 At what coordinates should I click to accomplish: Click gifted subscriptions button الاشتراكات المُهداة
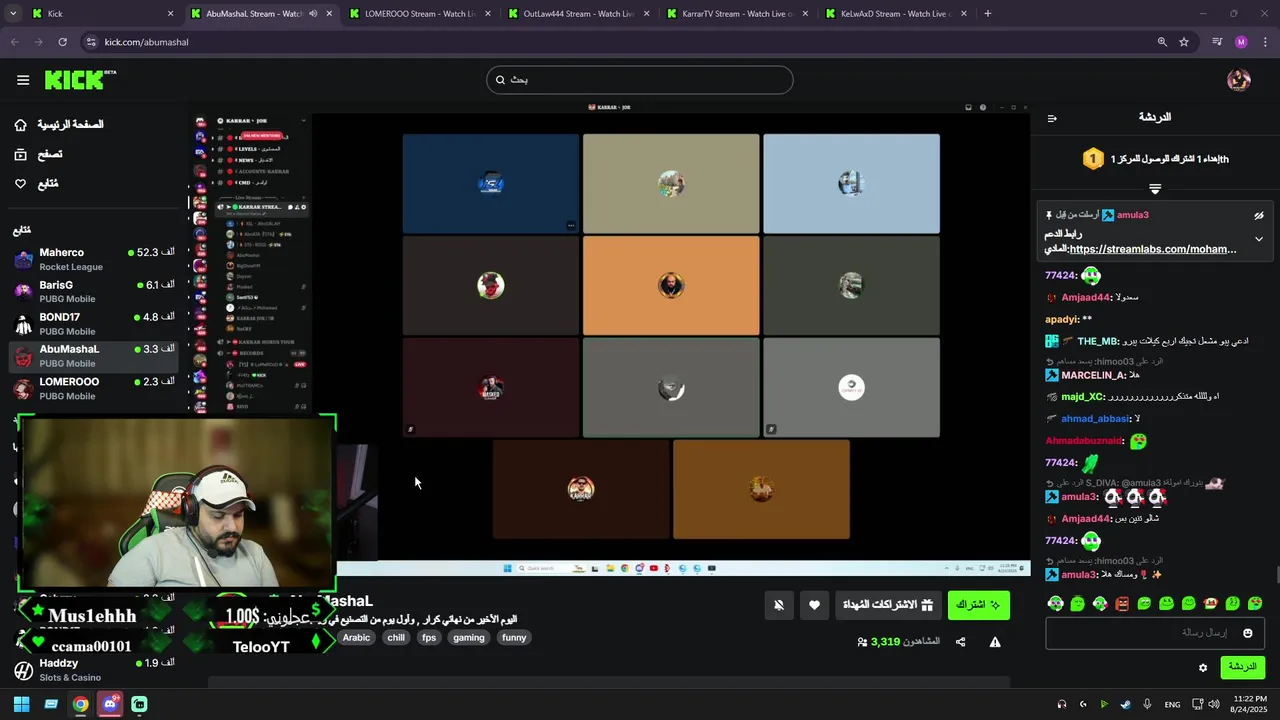pos(888,605)
